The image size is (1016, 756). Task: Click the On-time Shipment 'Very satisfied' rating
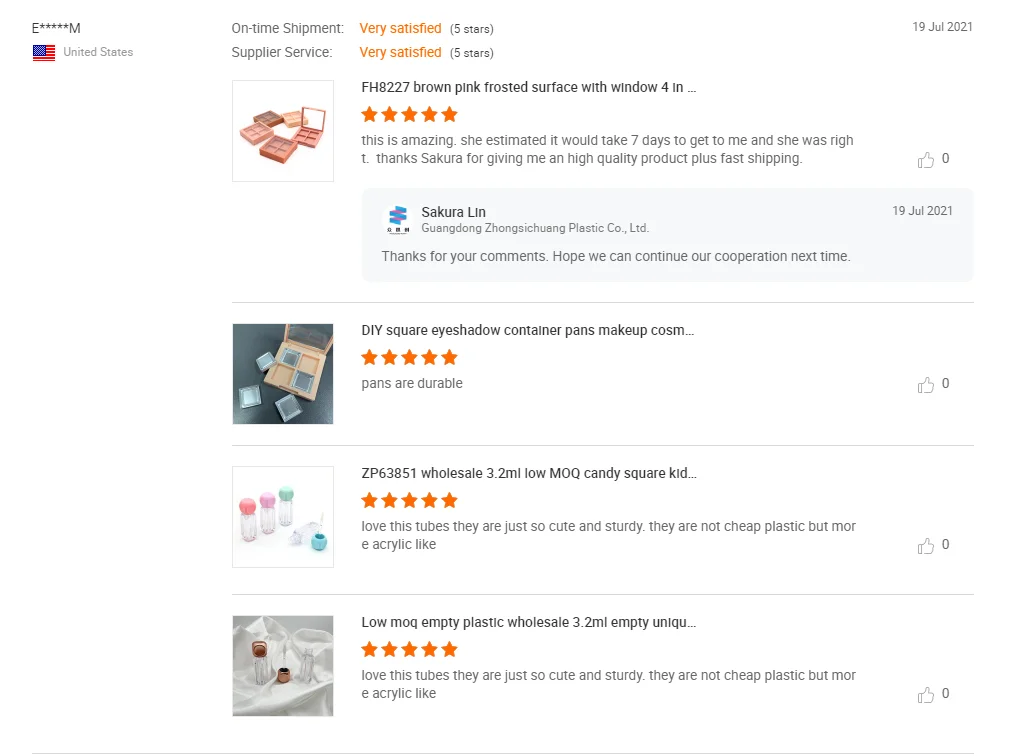[400, 28]
